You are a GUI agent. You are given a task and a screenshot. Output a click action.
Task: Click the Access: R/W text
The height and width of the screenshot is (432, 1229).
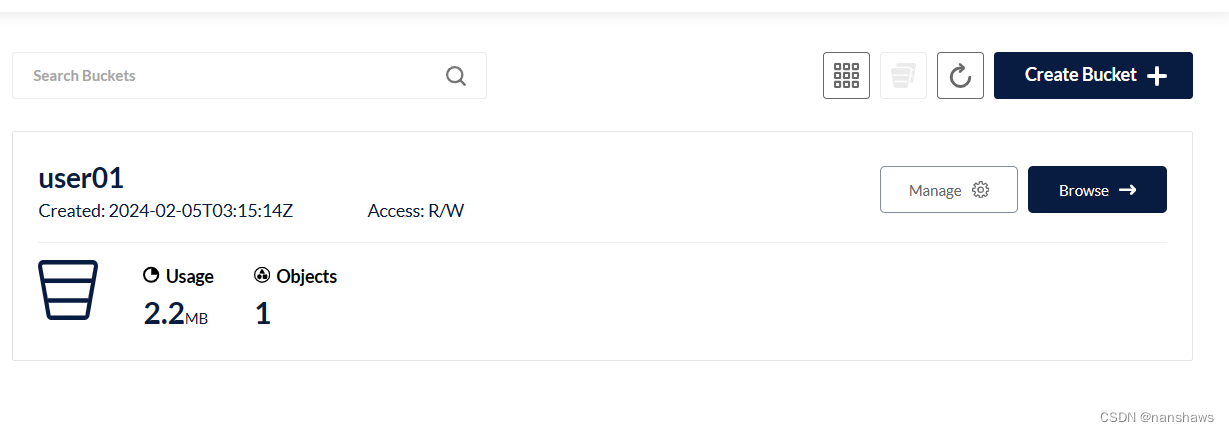[416, 211]
